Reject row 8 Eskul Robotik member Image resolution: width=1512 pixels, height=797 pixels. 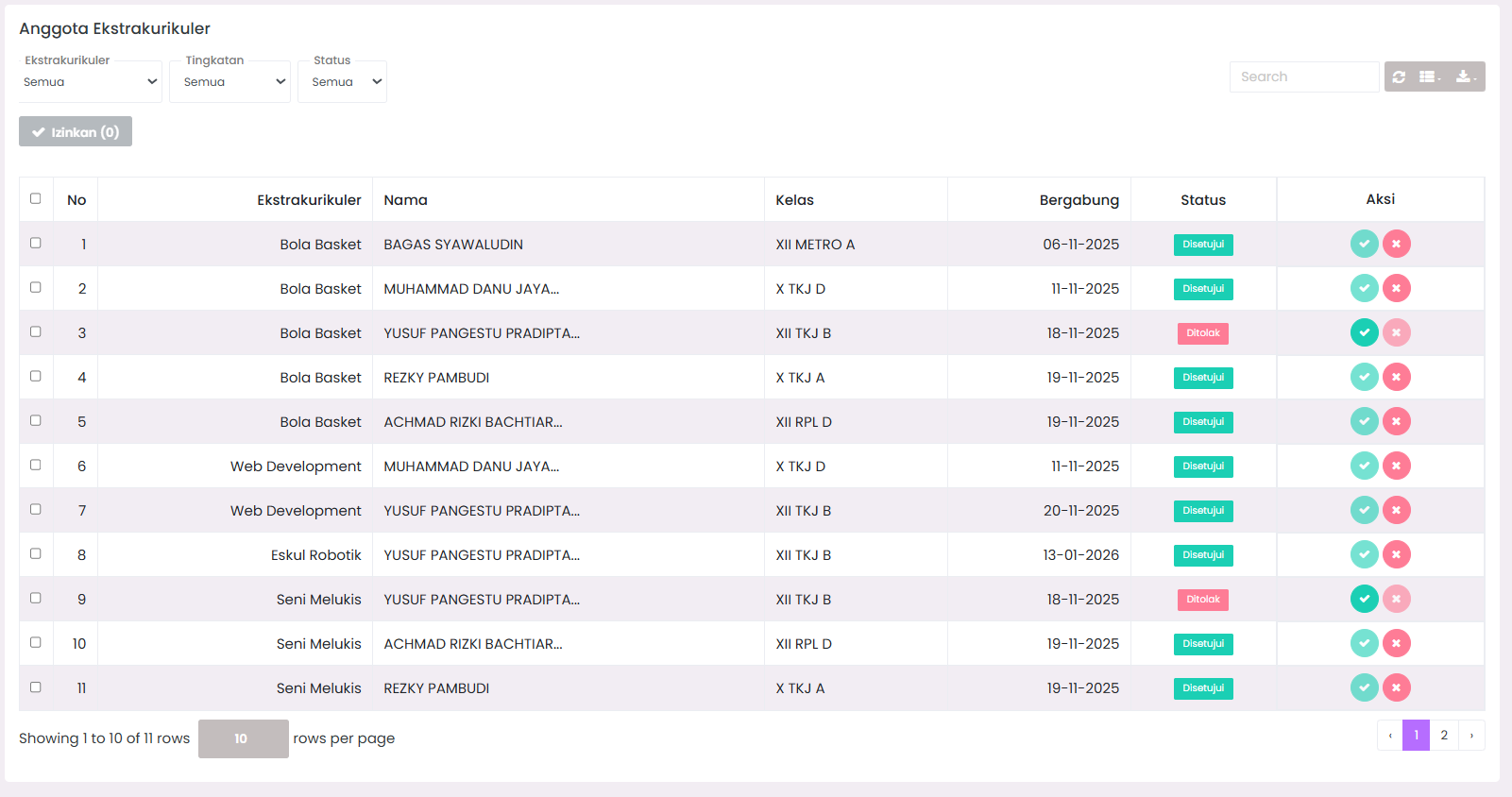1396,554
